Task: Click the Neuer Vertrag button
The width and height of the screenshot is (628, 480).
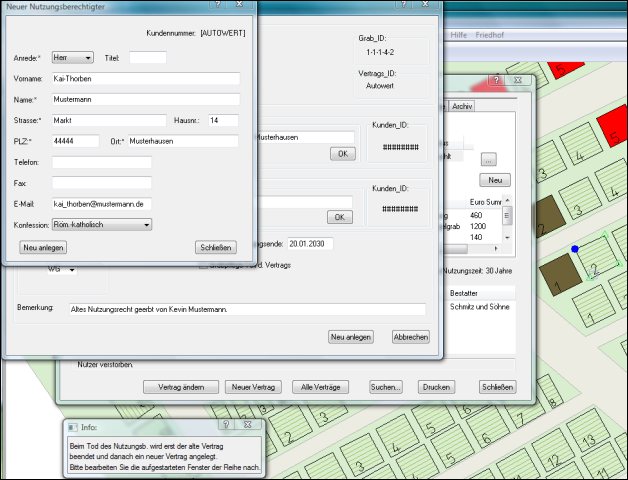Action: pos(253,387)
